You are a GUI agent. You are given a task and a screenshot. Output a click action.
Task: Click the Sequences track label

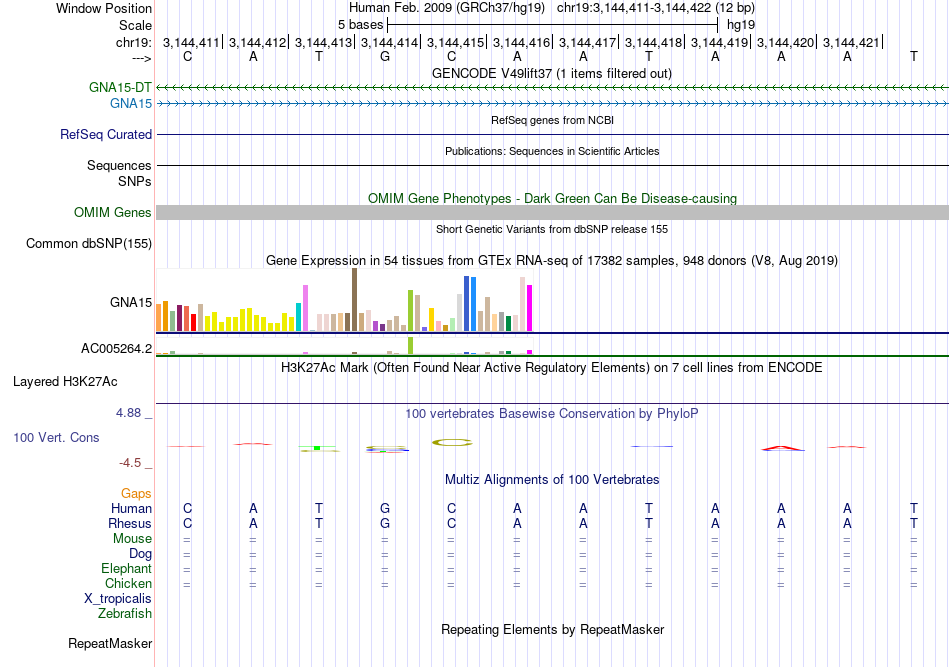point(119,165)
